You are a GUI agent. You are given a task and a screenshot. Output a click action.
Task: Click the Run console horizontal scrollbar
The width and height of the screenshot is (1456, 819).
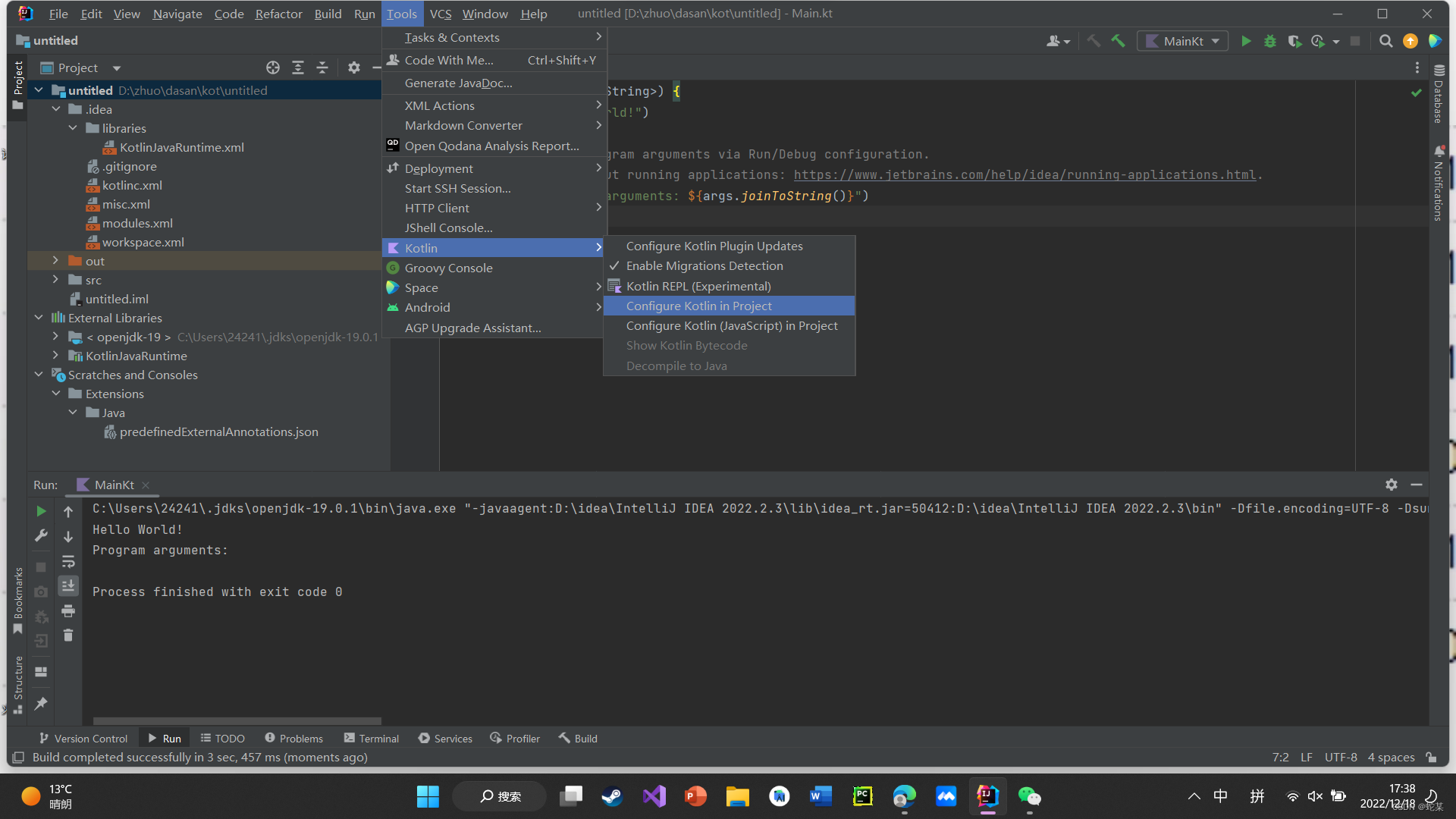point(237,721)
